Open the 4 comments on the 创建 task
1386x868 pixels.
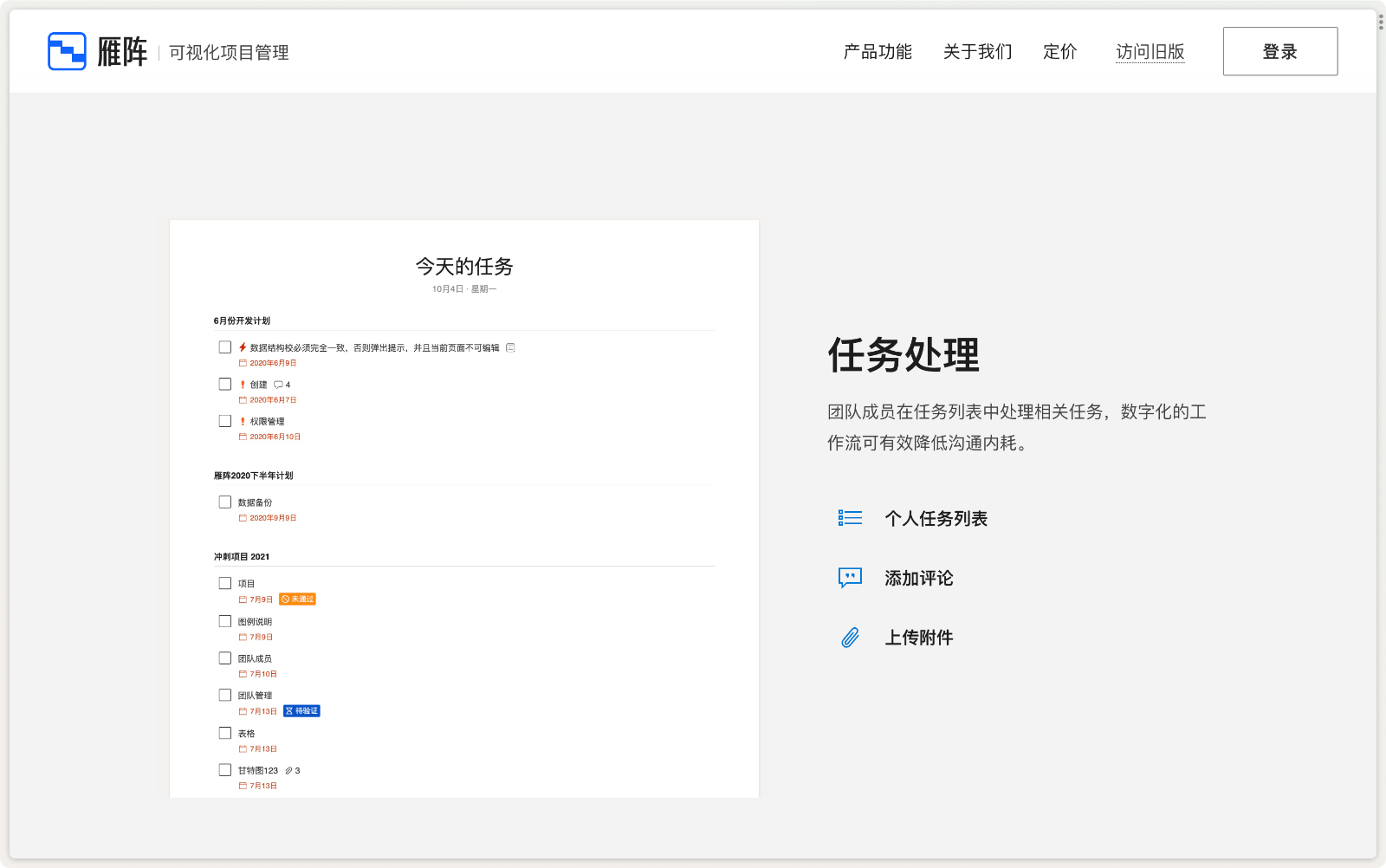[x=280, y=384]
